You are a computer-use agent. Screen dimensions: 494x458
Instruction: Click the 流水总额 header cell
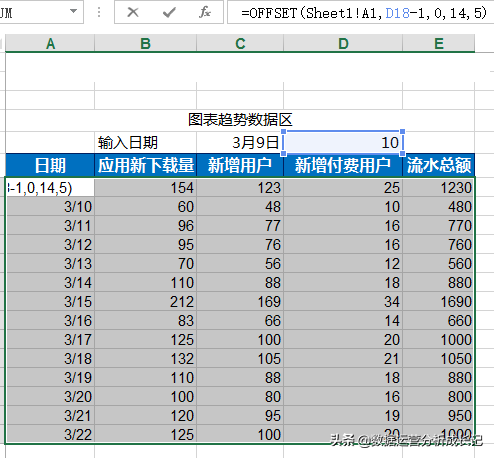pyautogui.click(x=439, y=165)
